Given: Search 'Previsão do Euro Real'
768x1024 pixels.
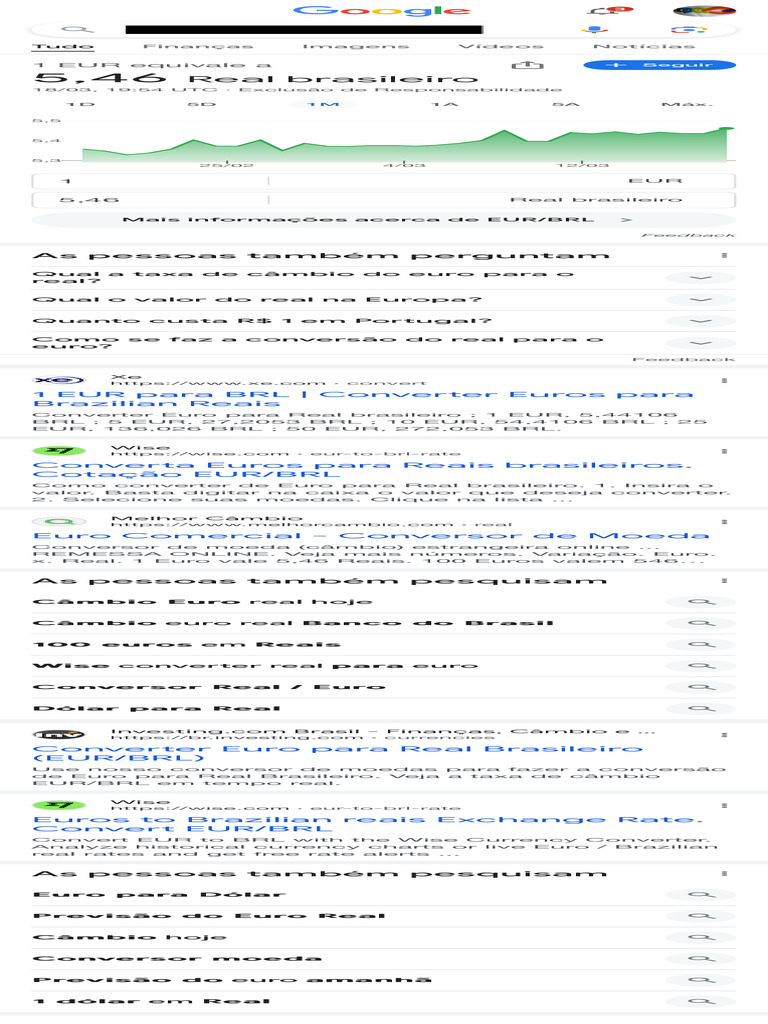Looking at the screenshot, I should tap(209, 916).
